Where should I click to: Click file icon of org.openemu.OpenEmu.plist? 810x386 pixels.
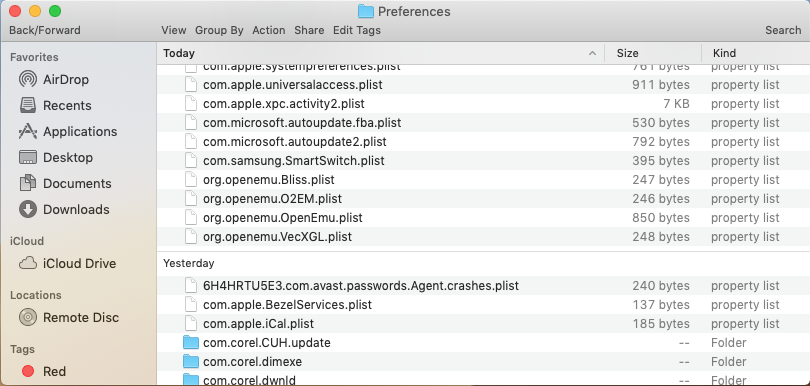191,218
